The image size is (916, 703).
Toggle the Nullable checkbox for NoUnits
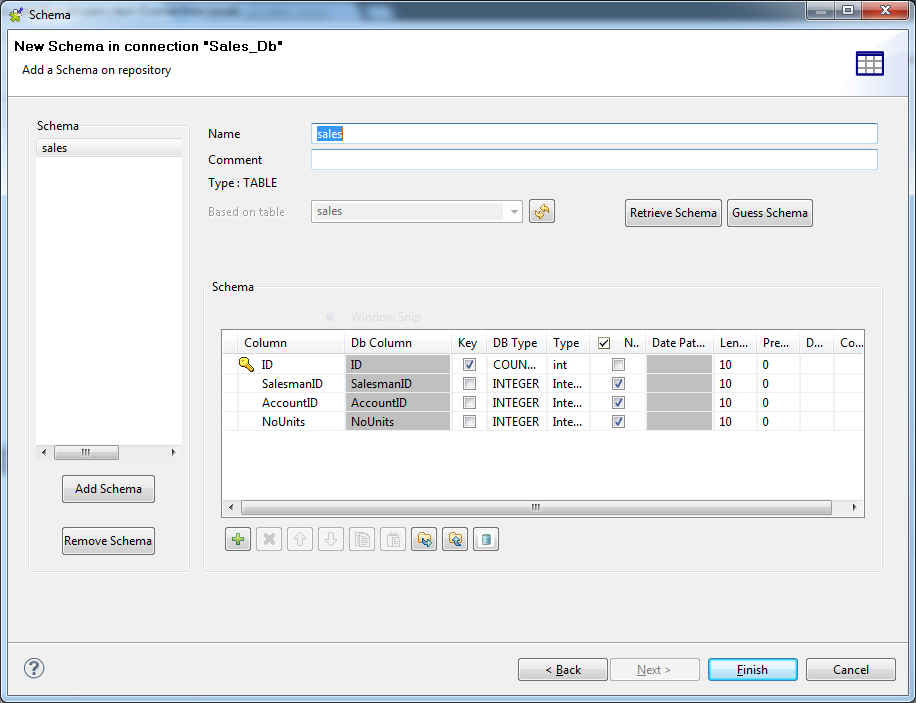[x=618, y=422]
